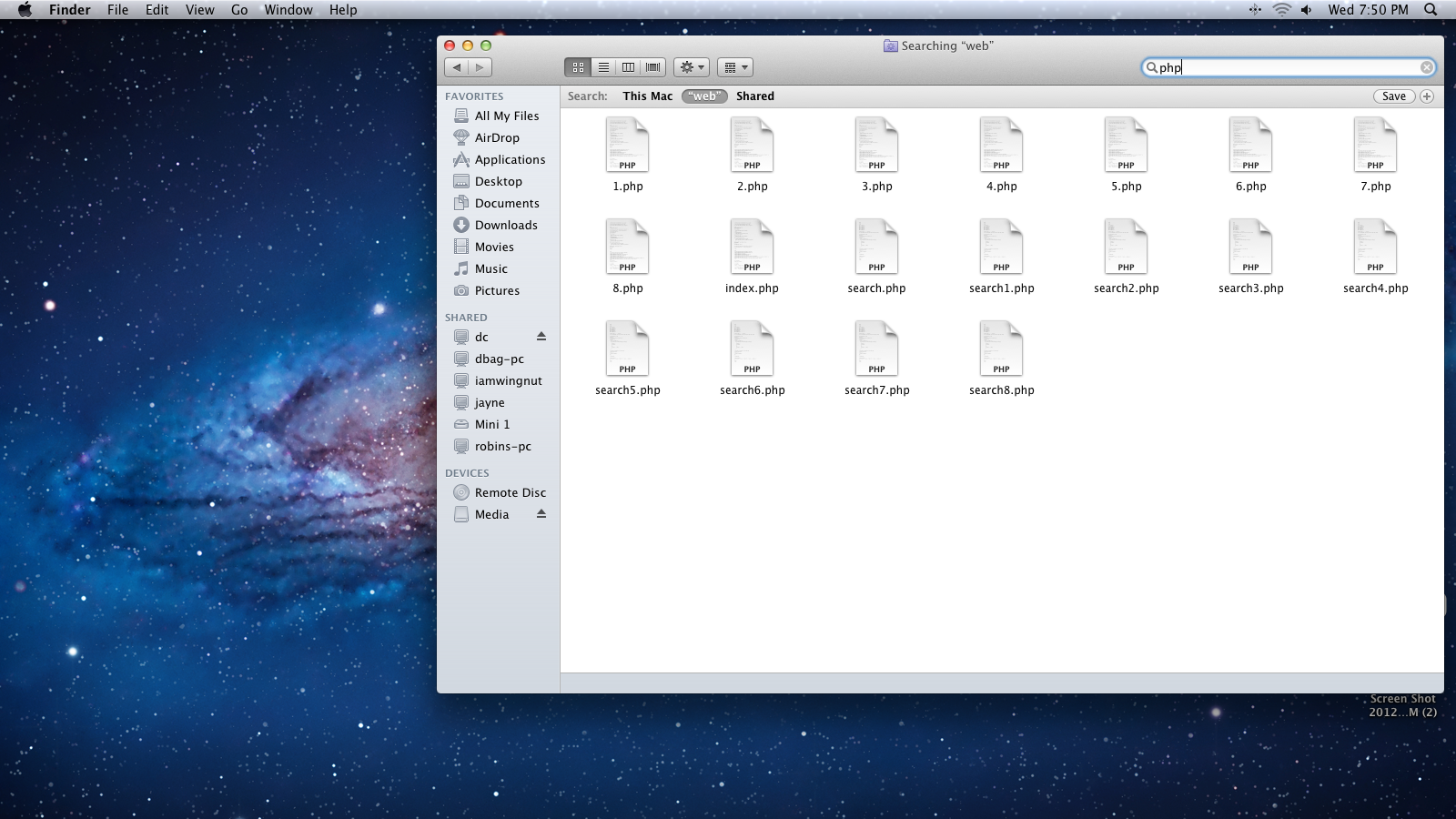
Task: Switch to list view mode
Action: [602, 67]
